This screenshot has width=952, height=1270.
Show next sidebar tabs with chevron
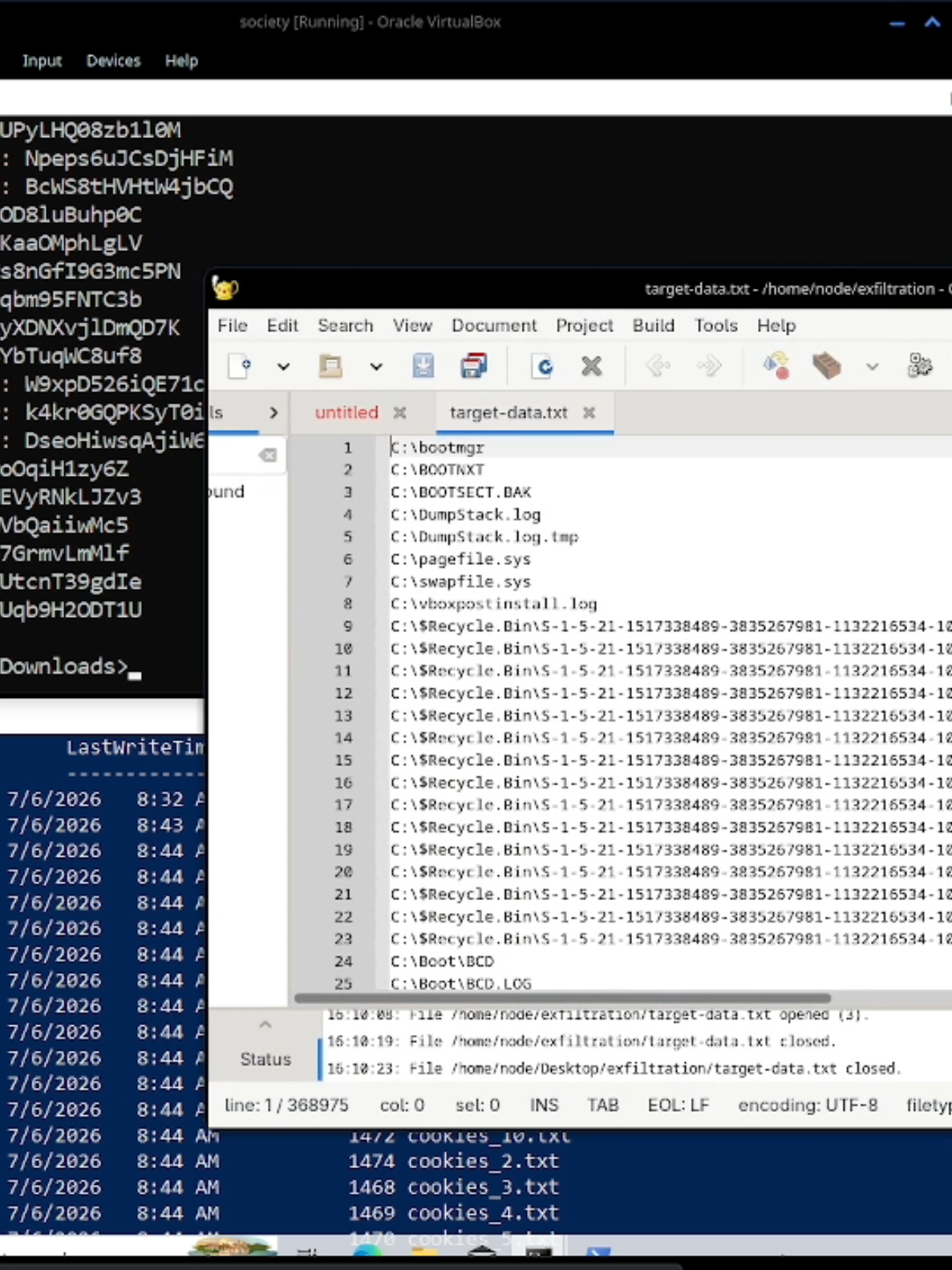(273, 412)
